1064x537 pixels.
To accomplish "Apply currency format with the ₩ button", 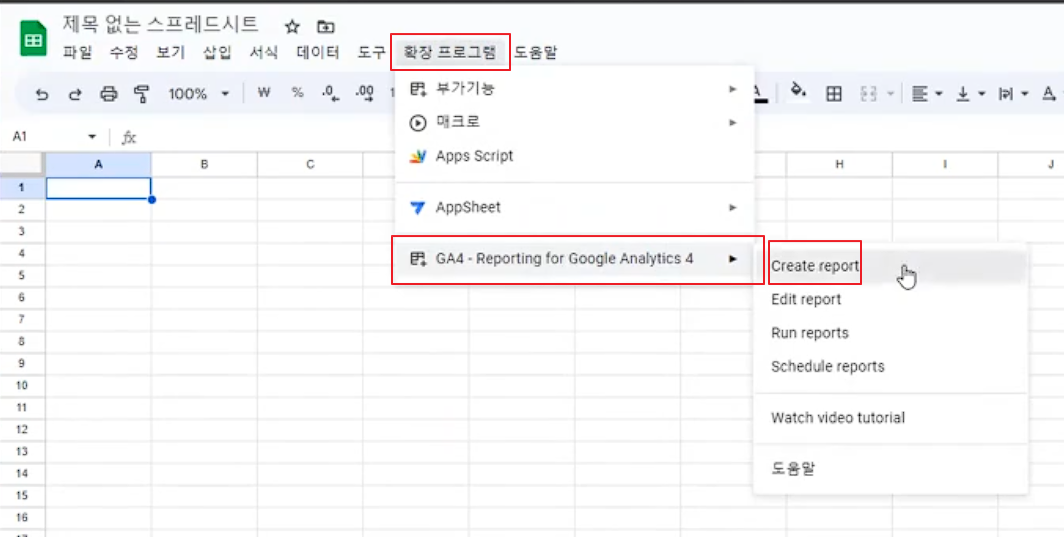I will click(264, 93).
